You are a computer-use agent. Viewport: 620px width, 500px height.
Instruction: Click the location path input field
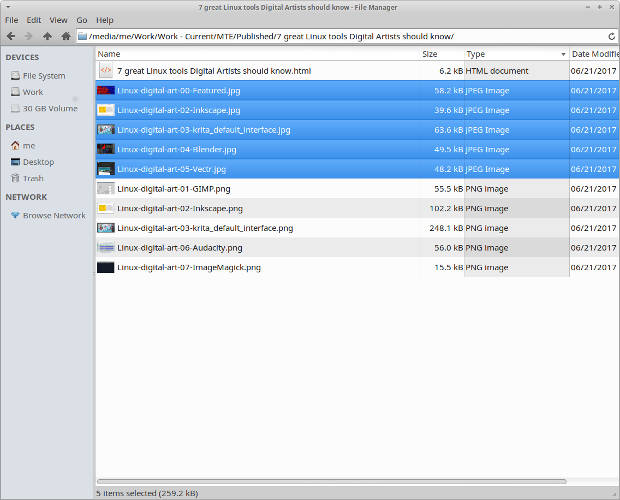[x=342, y=36]
